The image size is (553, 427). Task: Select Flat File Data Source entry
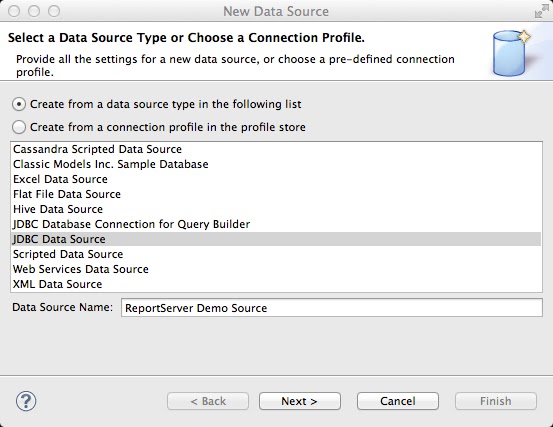[x=276, y=194]
